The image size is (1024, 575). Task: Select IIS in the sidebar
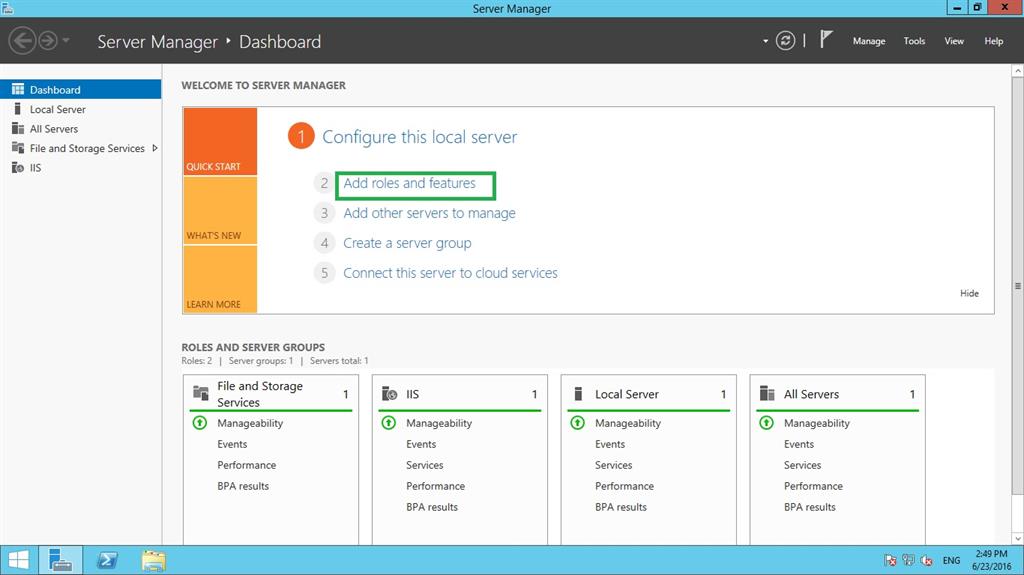pos(80,168)
